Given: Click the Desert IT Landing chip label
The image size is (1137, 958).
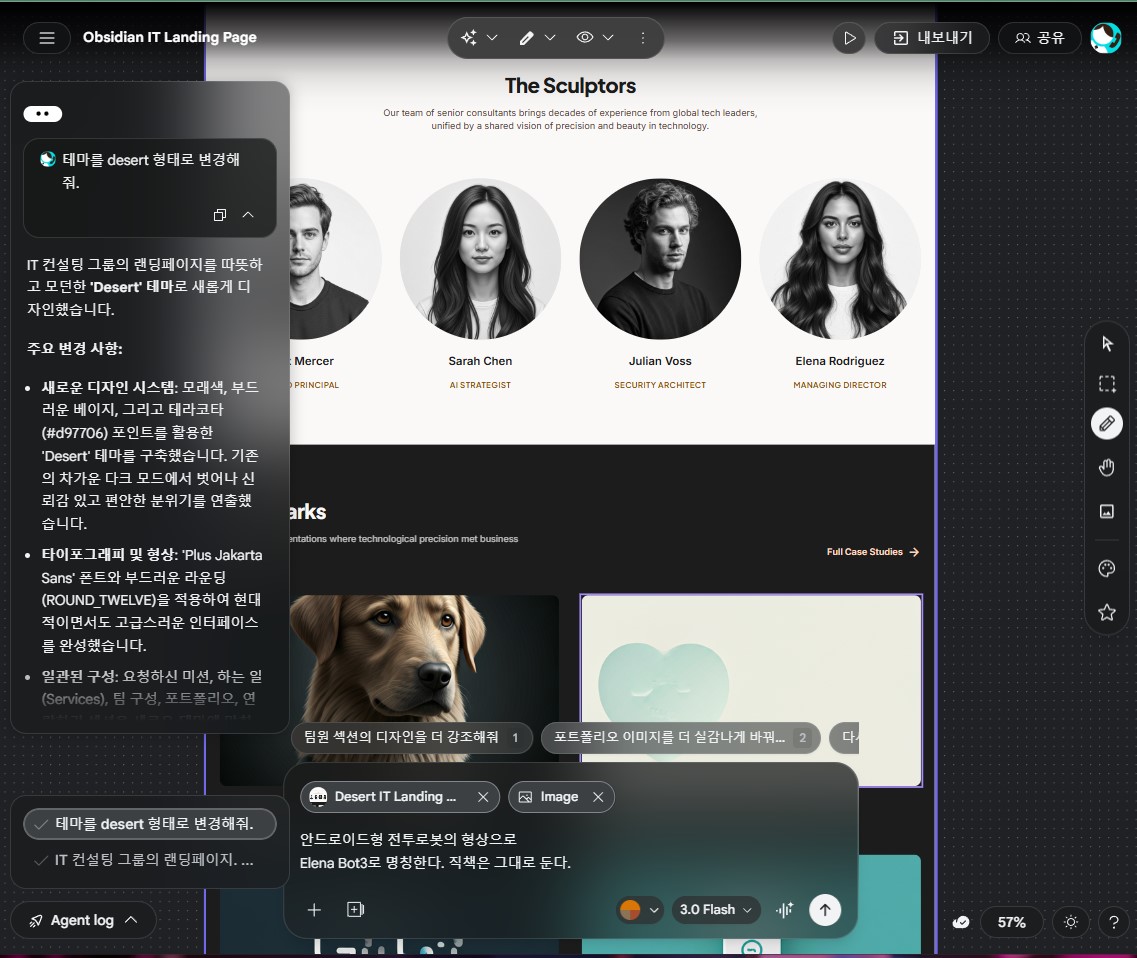Looking at the screenshot, I should [395, 797].
